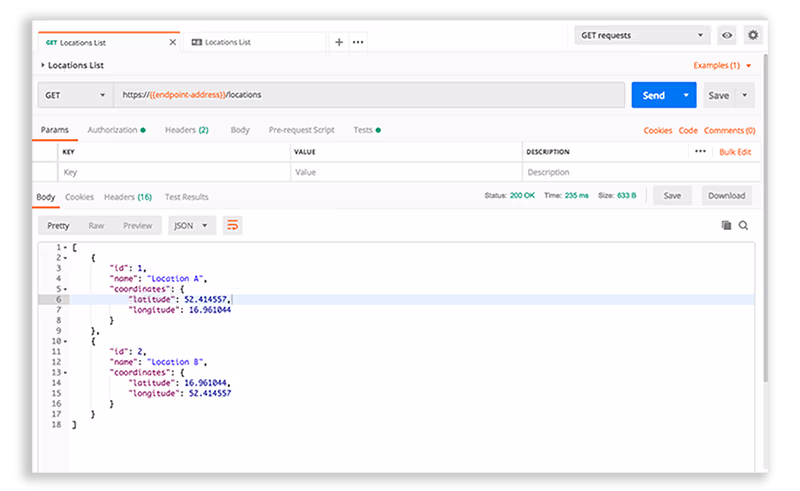The width and height of the screenshot is (800, 491).
Task: Collapse JSON object at line 10
Action: point(65,341)
